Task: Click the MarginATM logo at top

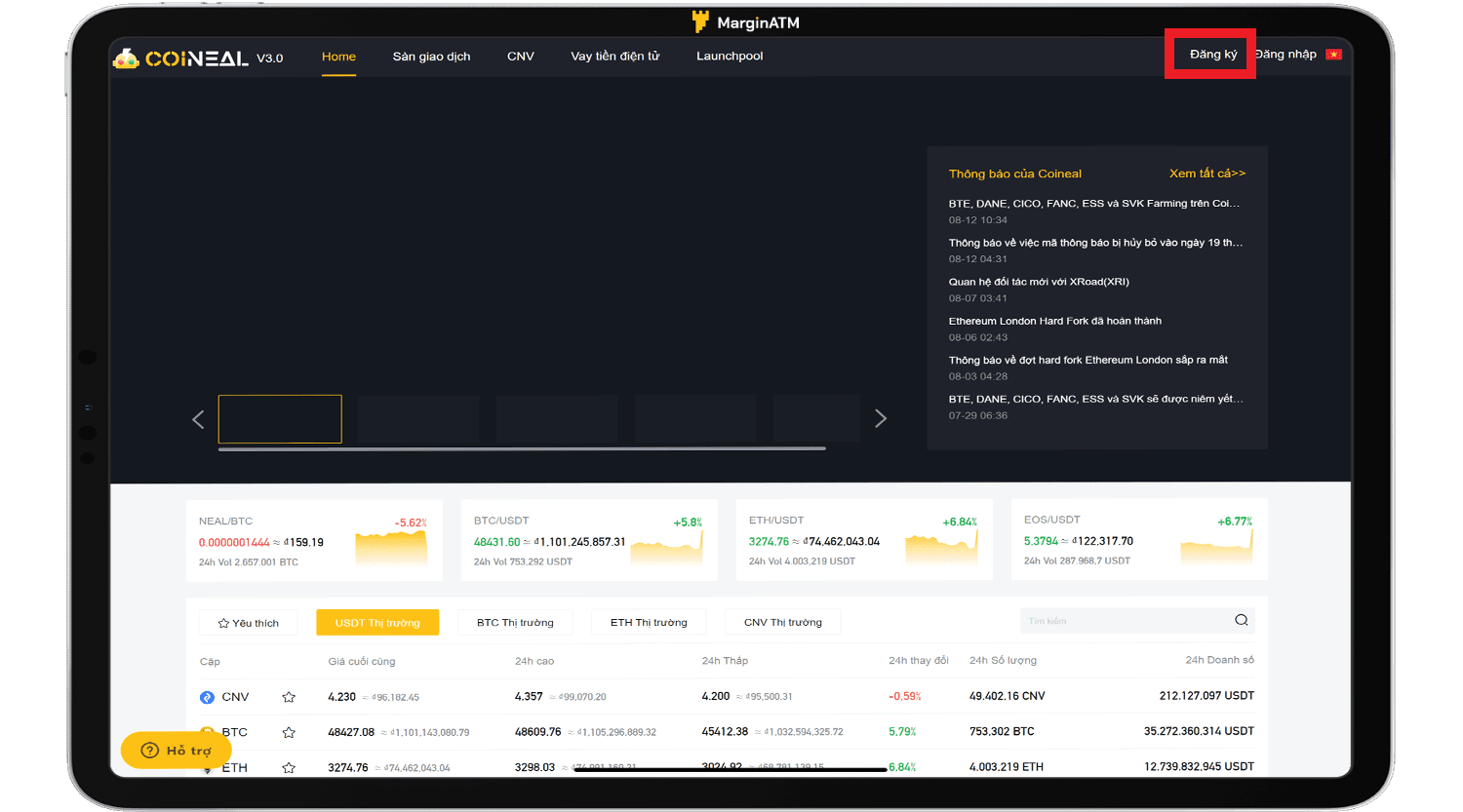Action: tap(745, 21)
